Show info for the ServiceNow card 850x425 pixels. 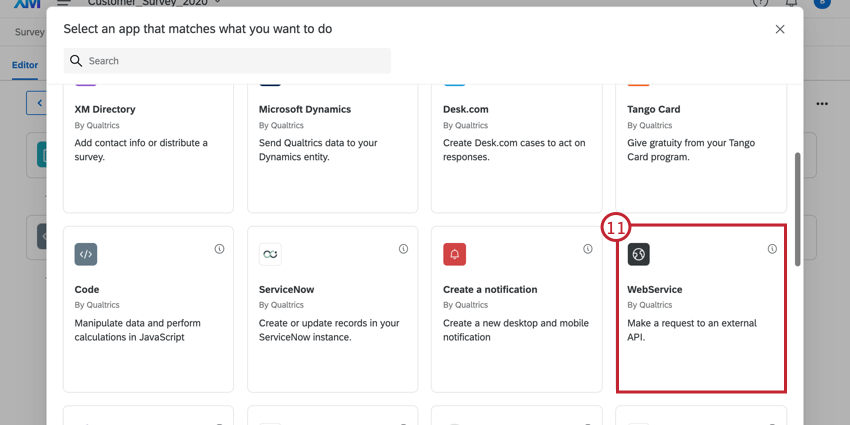pyautogui.click(x=403, y=249)
